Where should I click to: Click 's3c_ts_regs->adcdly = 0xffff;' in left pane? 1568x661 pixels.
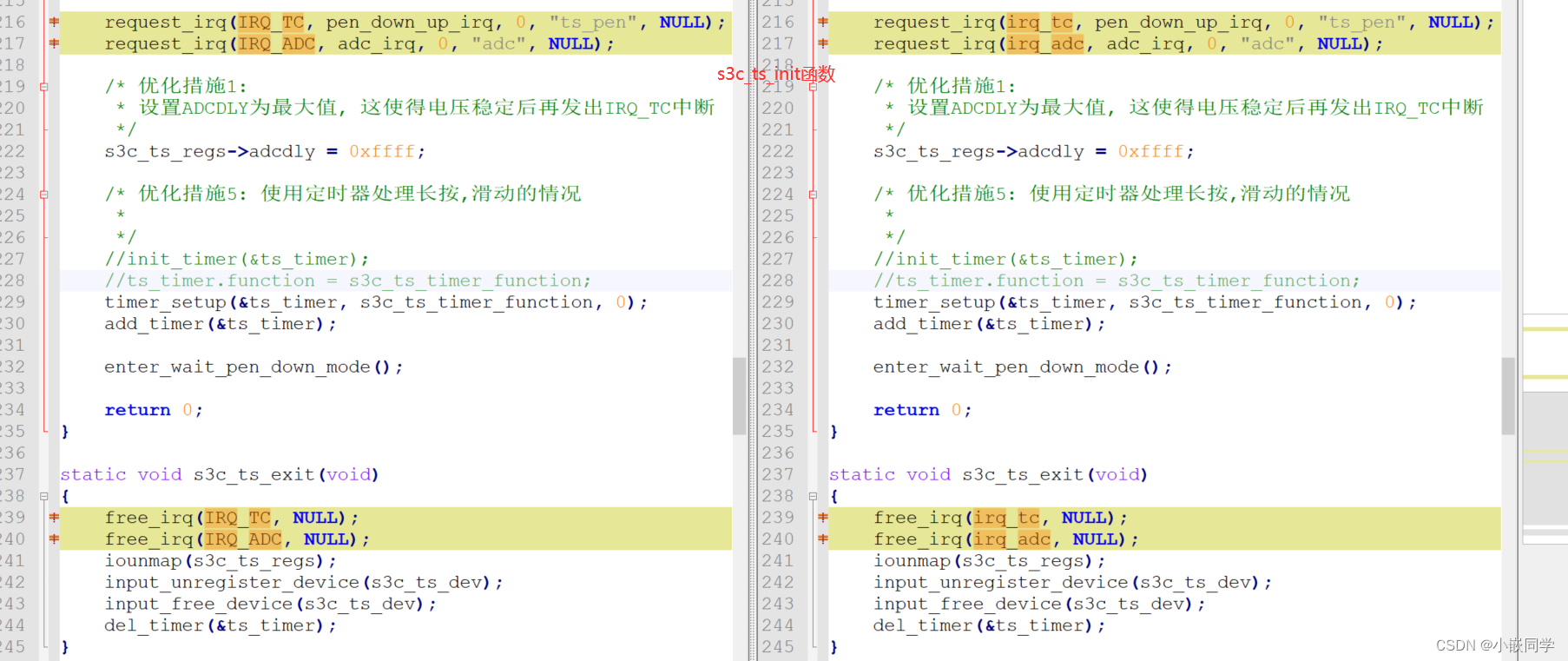coord(265,151)
